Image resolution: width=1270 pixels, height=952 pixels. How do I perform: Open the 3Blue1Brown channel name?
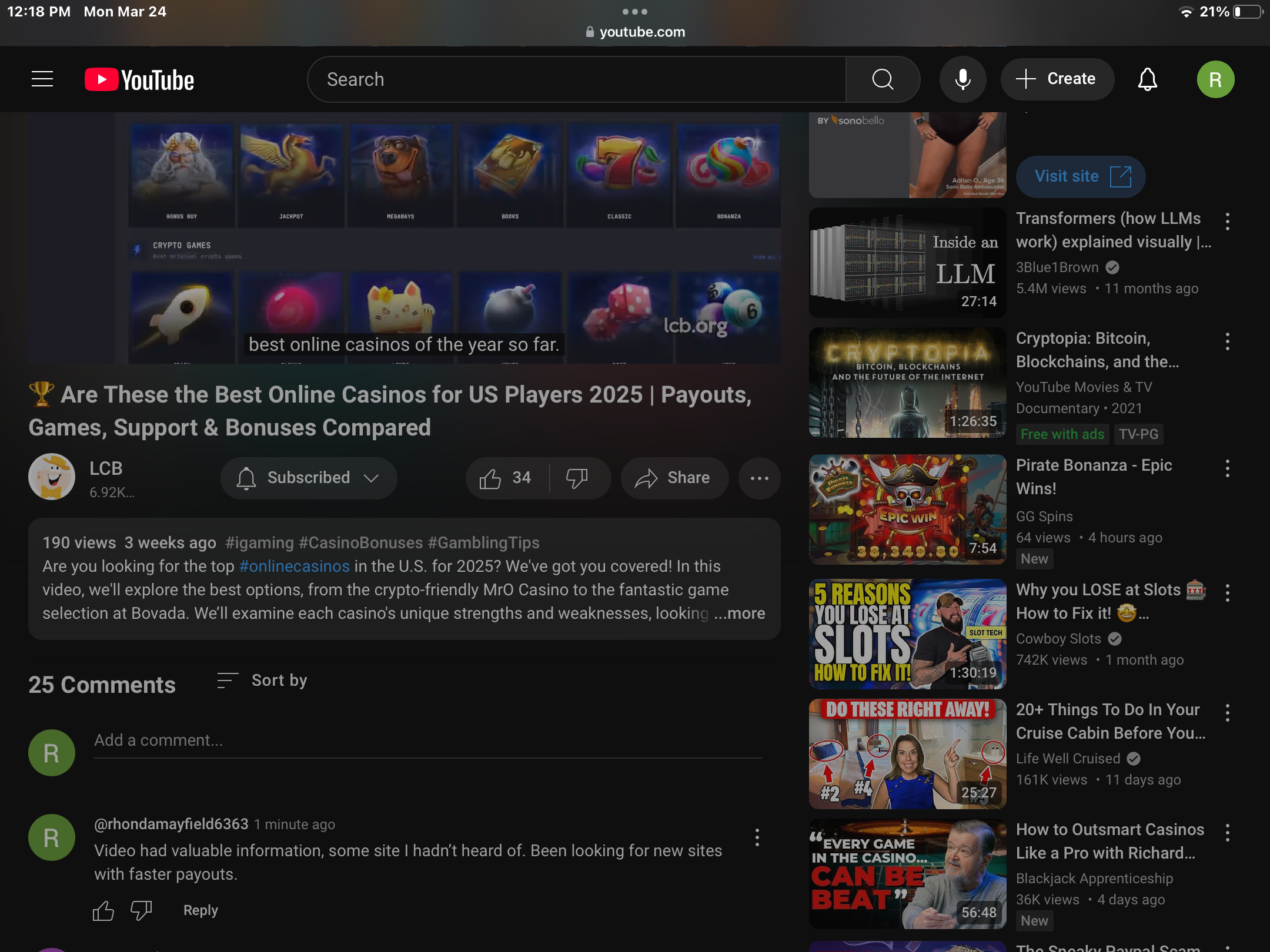[1057, 267]
